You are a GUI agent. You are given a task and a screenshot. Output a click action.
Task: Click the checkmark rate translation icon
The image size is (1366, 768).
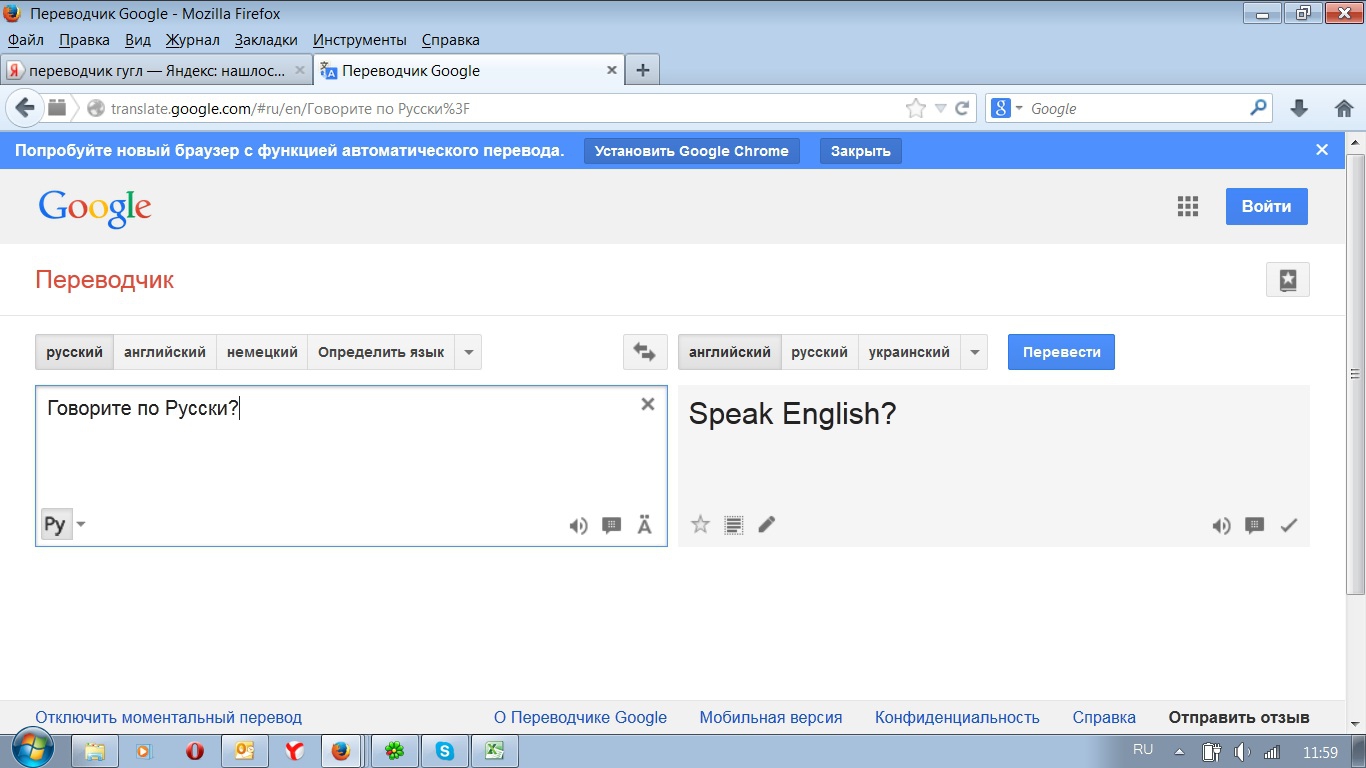pyautogui.click(x=1288, y=526)
